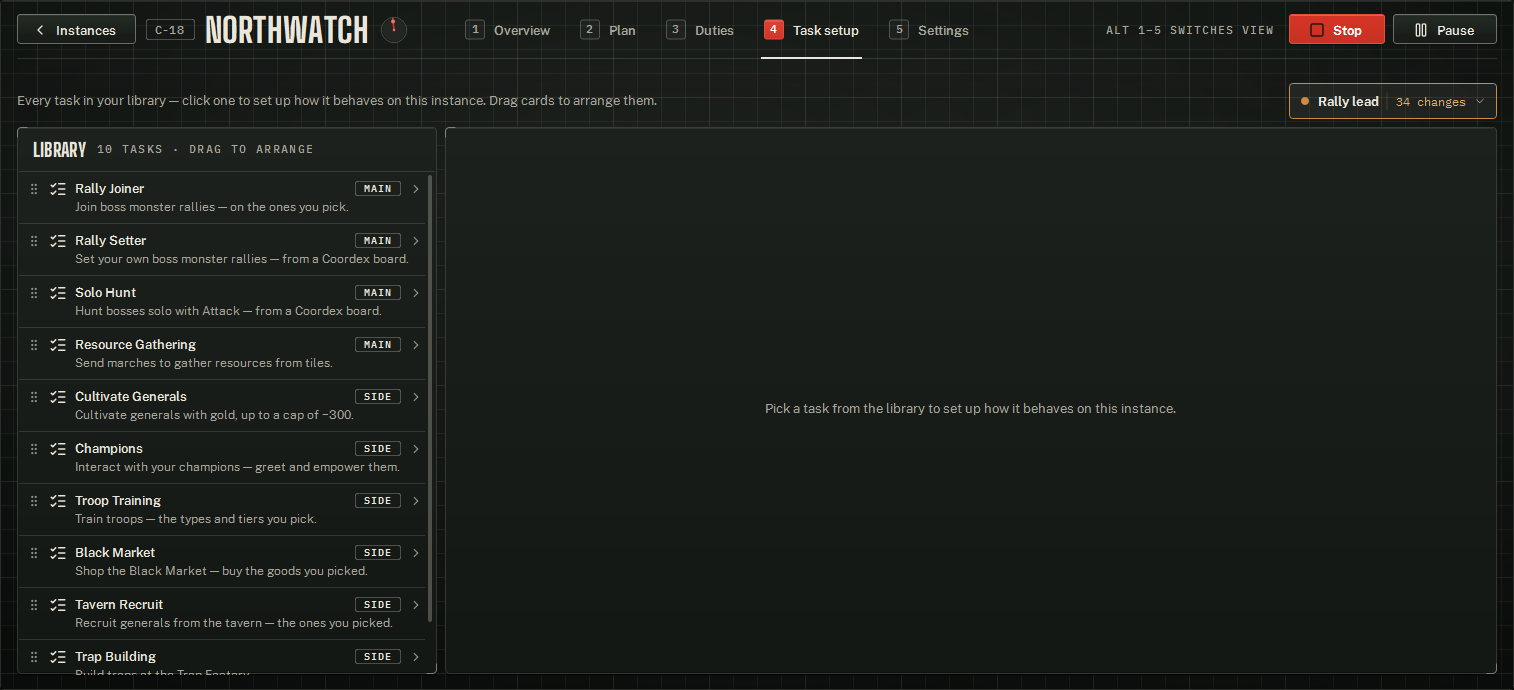Screen dimensions: 1514x690
Task: Click the drag handle of Champions
Action: click(x=34, y=448)
